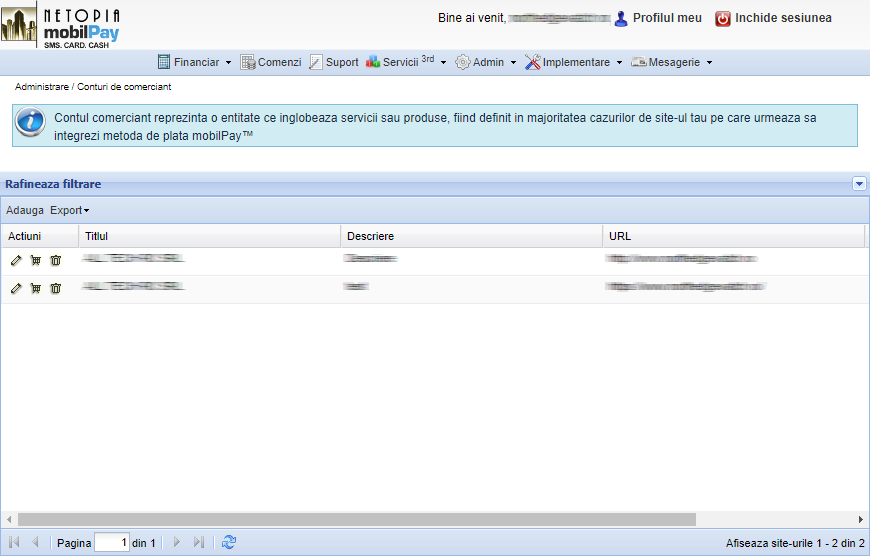Open the Comenzi menu item
The height and width of the screenshot is (556, 870).
(270, 62)
